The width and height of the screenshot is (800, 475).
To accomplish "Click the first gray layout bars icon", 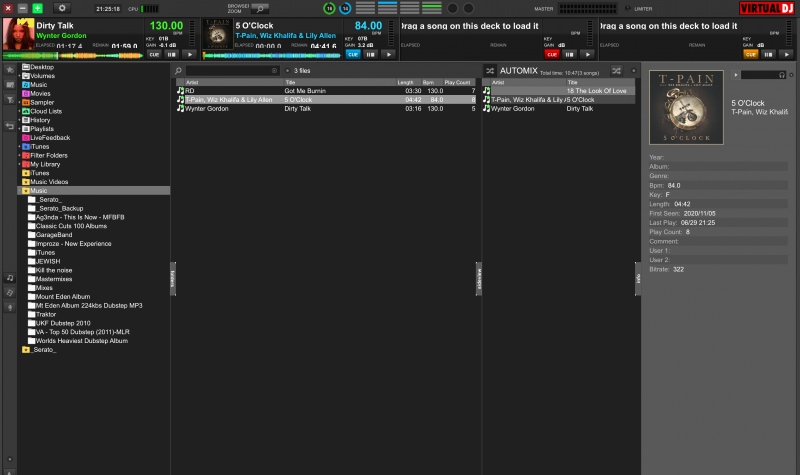I will 365,8.
